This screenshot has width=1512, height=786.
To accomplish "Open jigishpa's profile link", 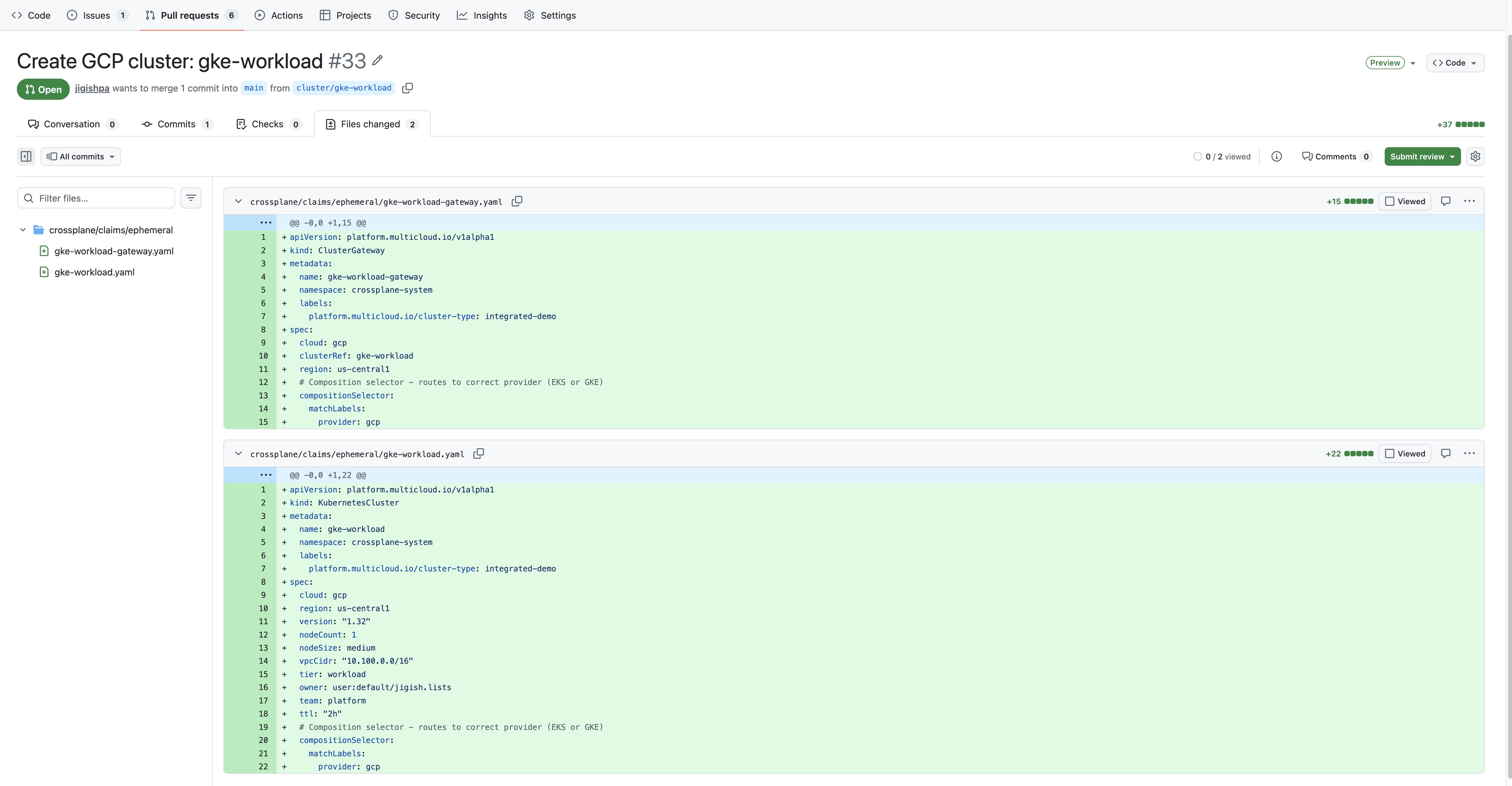I will point(92,88).
